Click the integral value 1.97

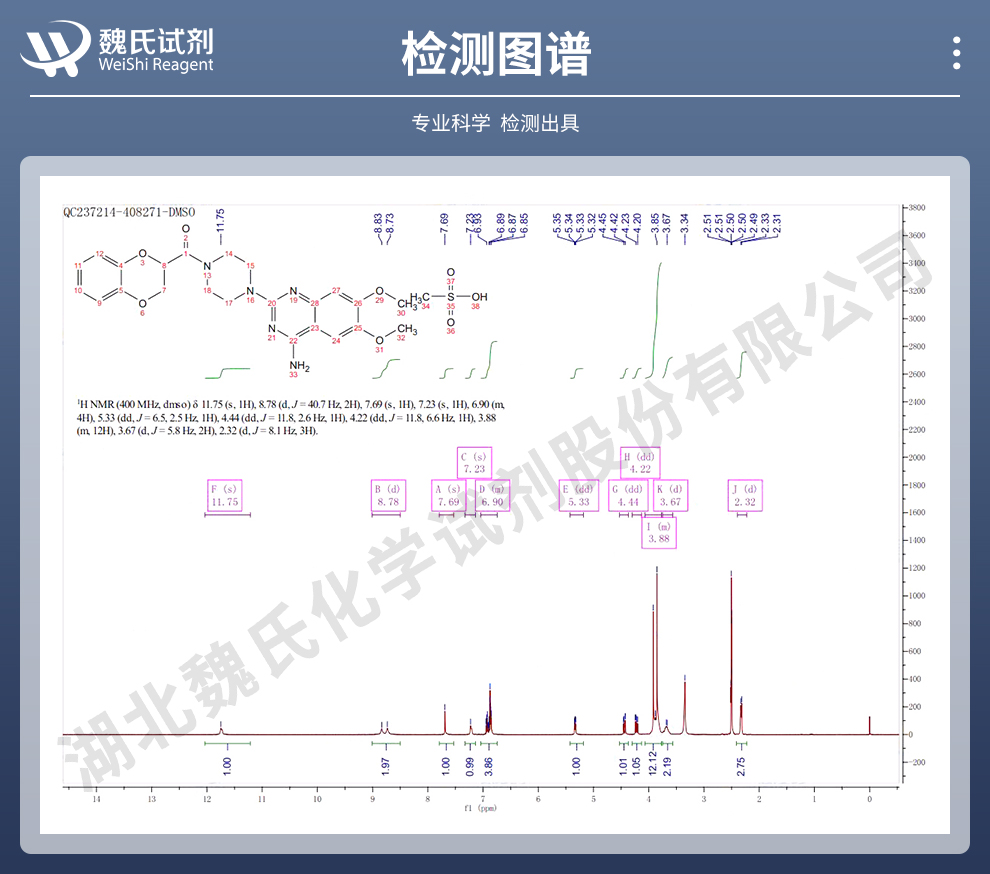pyautogui.click(x=386, y=766)
